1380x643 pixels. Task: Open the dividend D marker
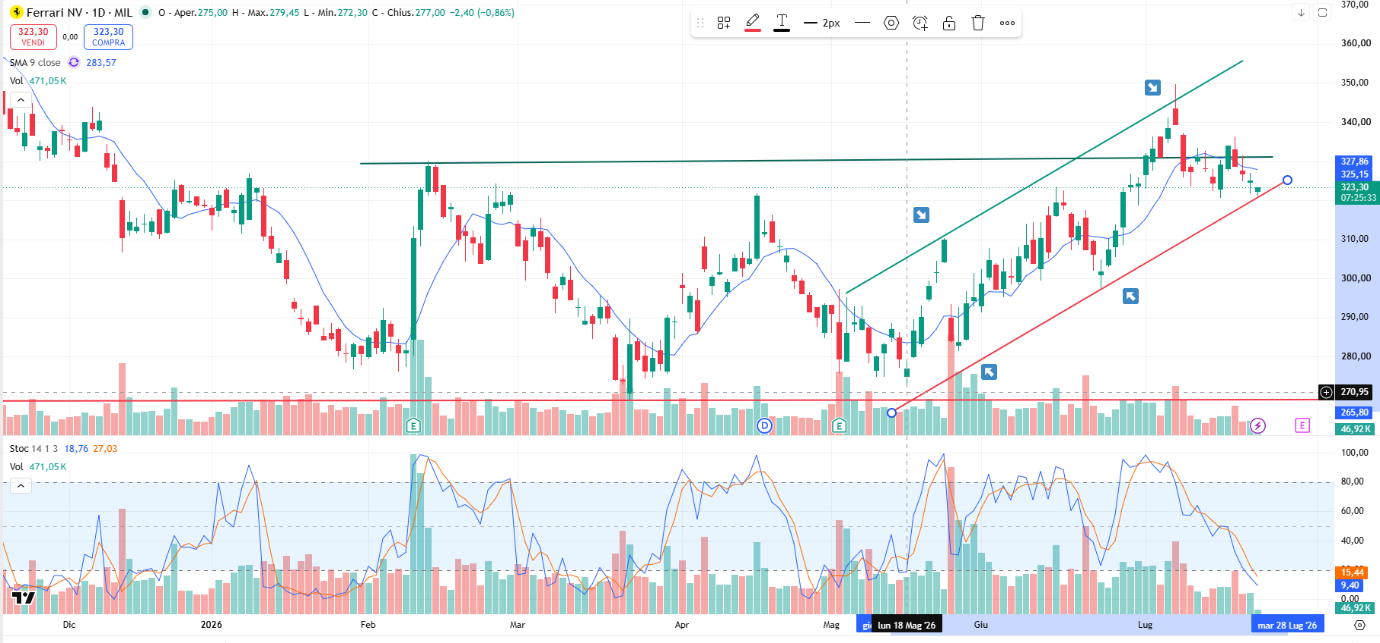tap(766, 426)
